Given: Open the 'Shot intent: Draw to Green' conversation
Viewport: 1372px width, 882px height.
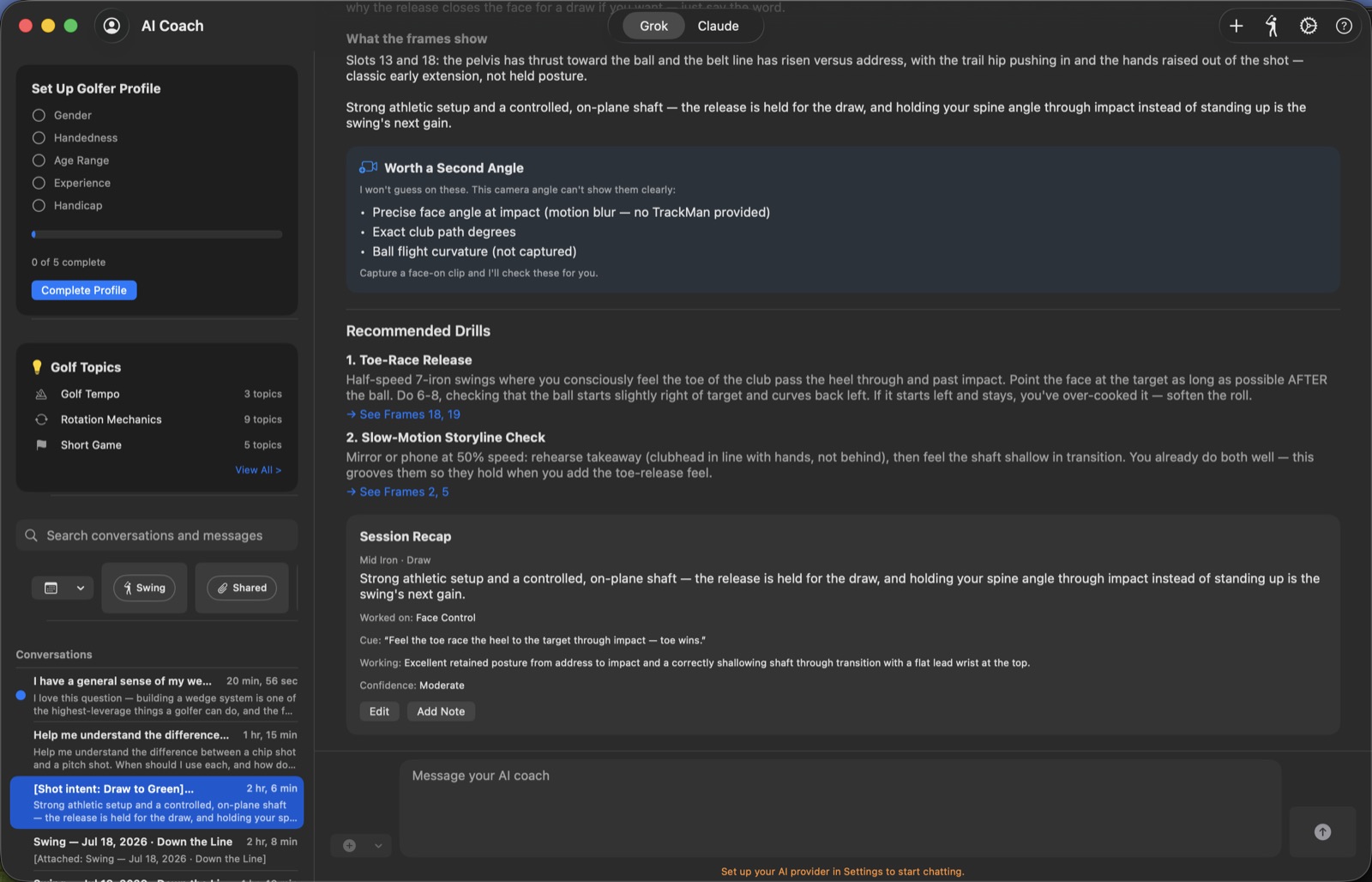Looking at the screenshot, I should pos(157,802).
